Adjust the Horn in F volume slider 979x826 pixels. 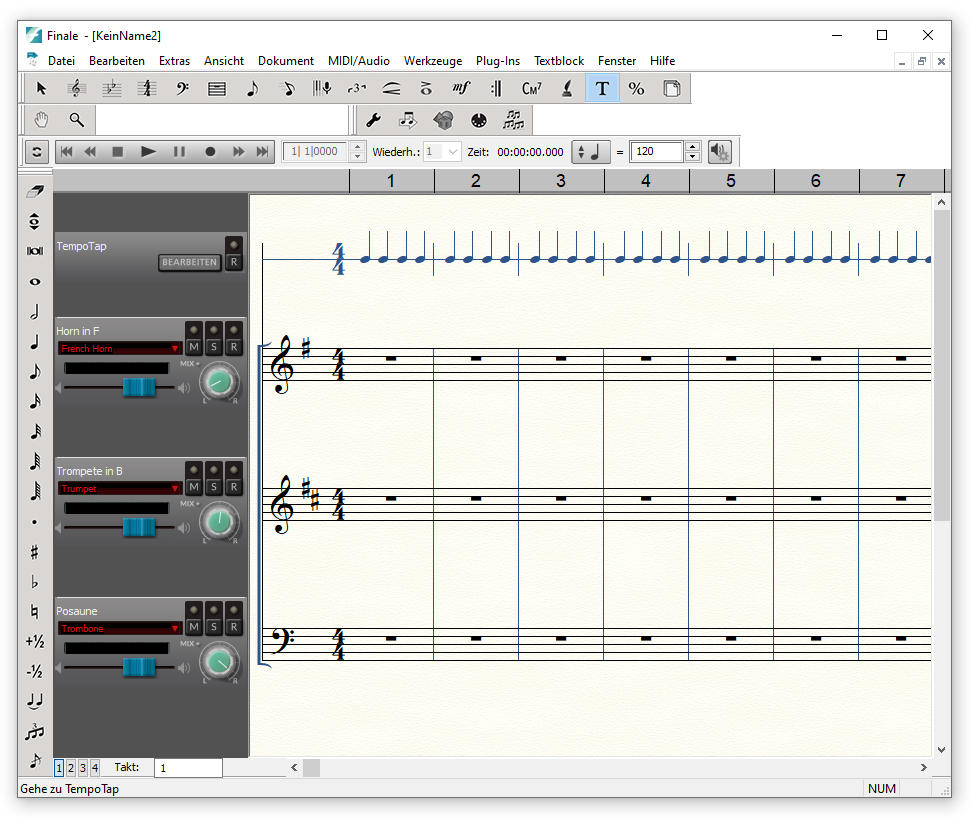[139, 388]
